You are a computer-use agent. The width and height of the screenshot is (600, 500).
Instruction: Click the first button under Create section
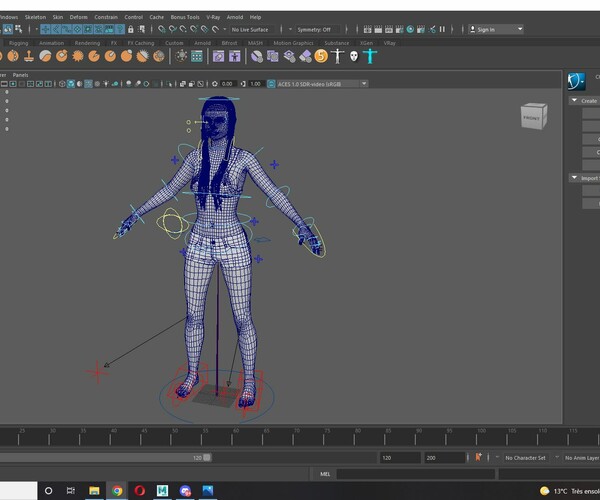(x=591, y=113)
